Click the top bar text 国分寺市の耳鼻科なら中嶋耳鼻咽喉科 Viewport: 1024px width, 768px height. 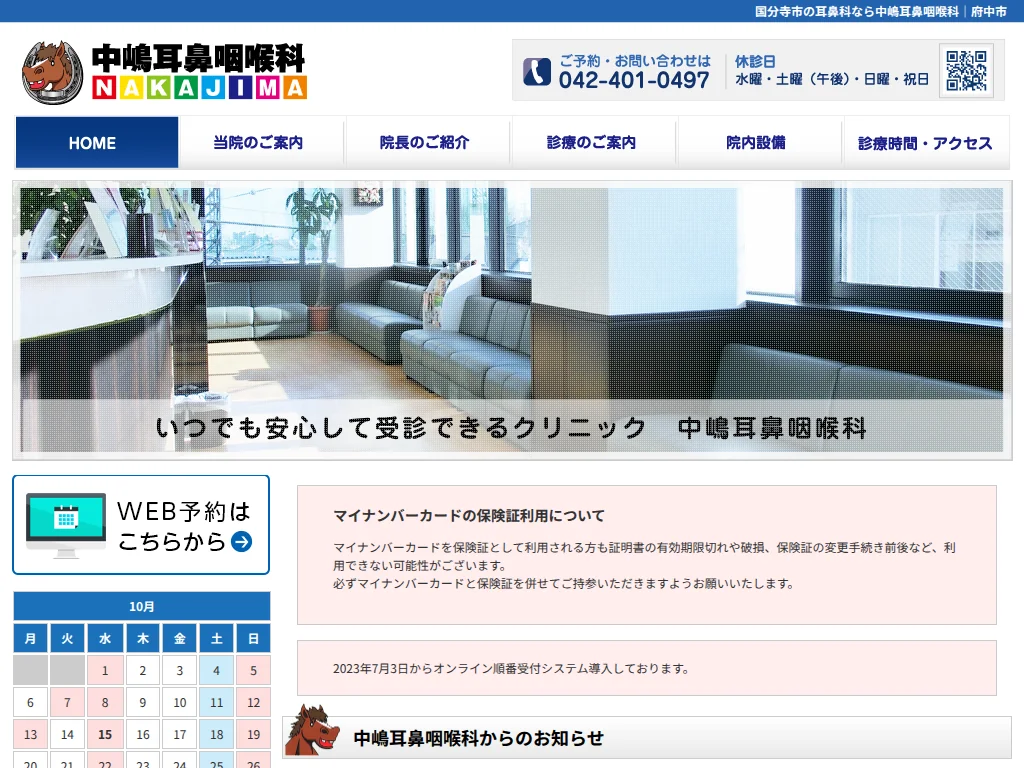pos(857,12)
